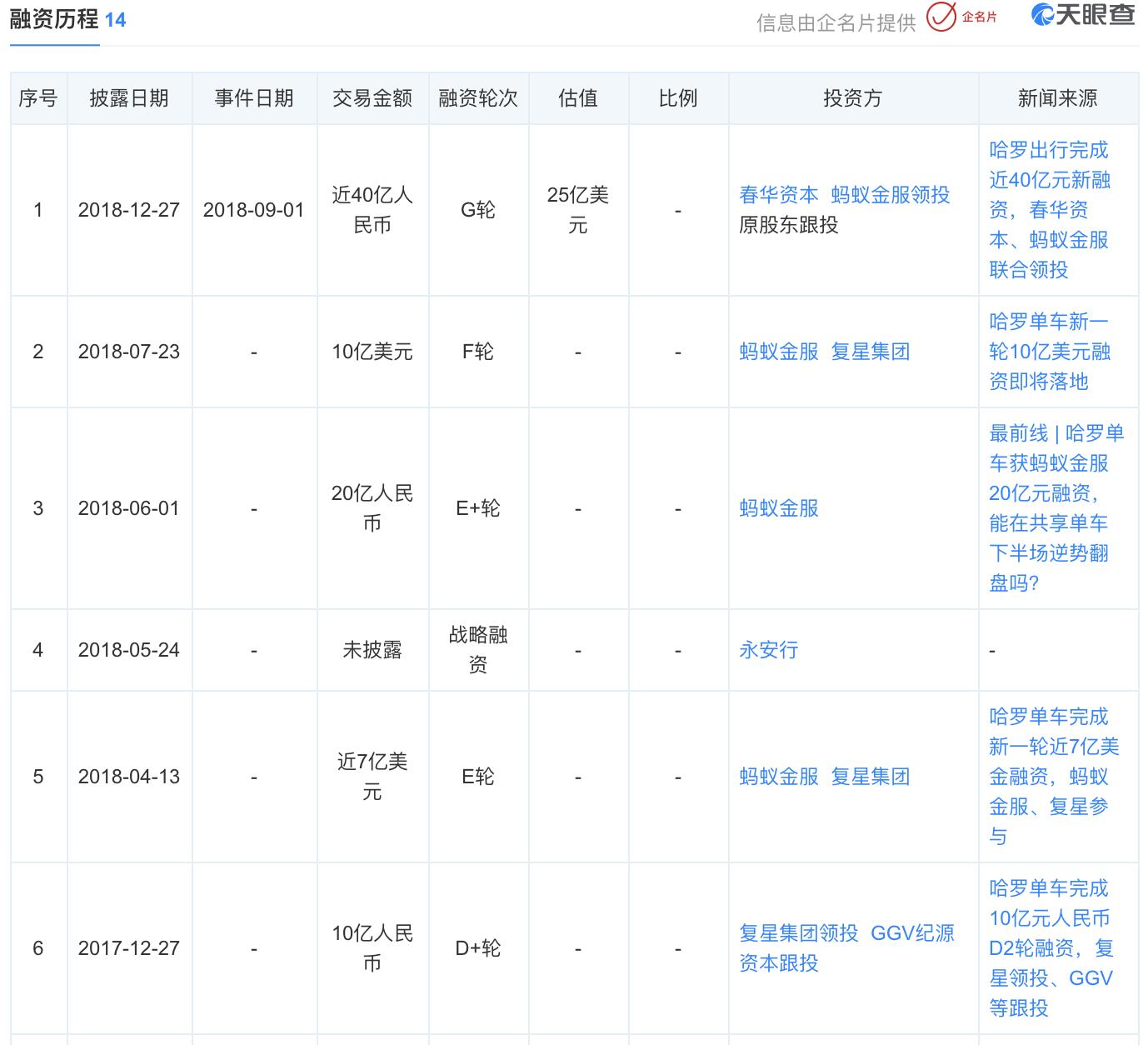Open 复星集团 investor in the E轮 row
This screenshot has height=1045, width=1148.
tap(870, 777)
